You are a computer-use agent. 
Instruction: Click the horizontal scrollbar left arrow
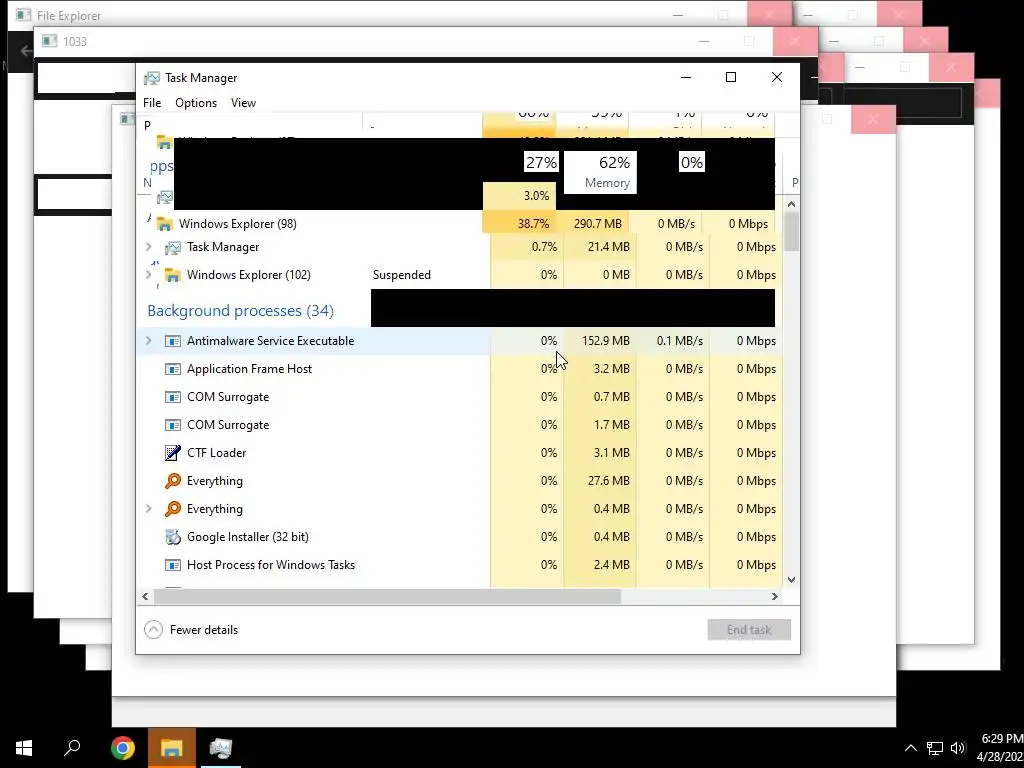click(x=145, y=596)
